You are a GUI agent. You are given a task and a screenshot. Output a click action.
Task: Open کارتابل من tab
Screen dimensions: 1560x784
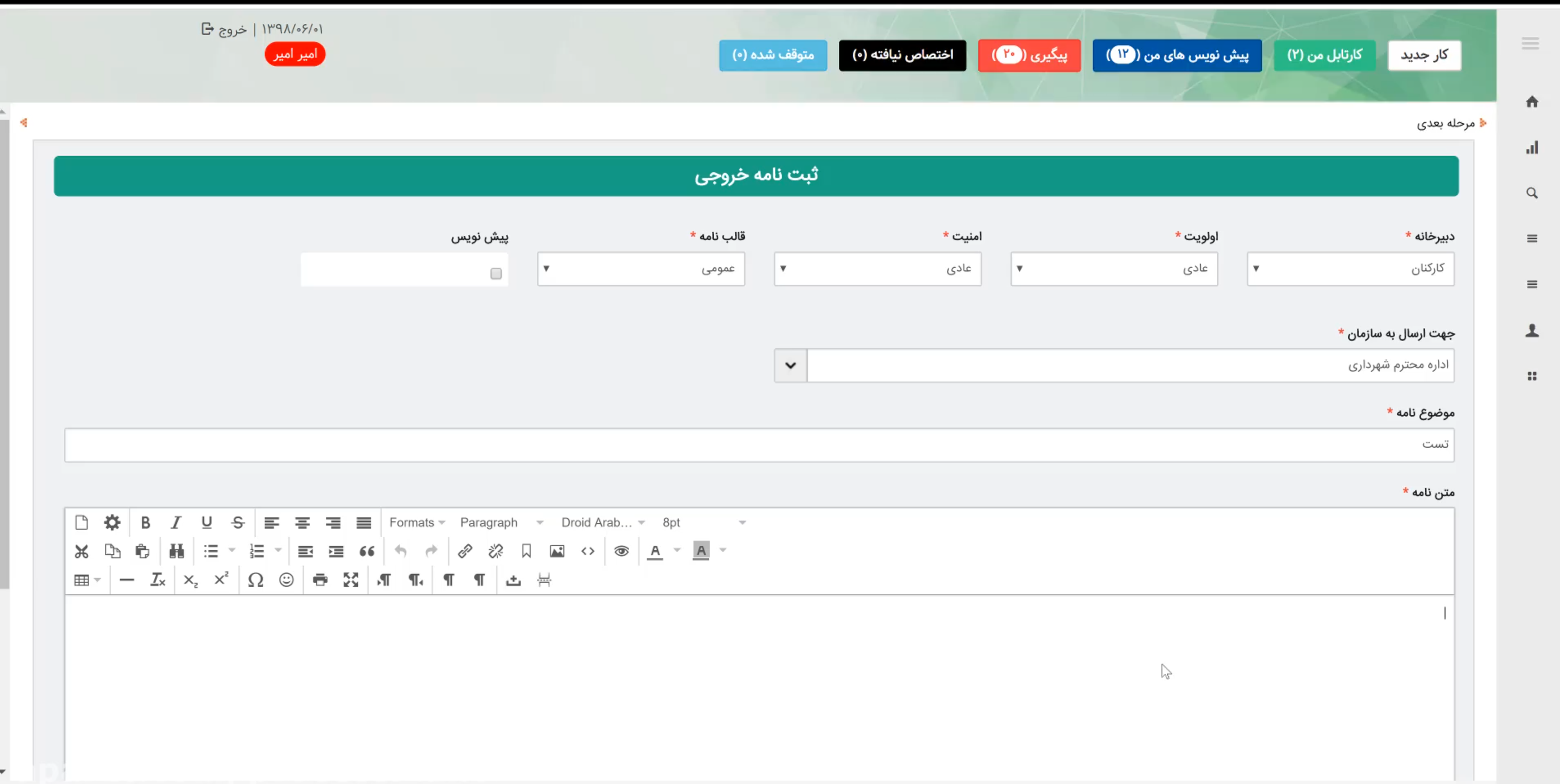point(1324,55)
